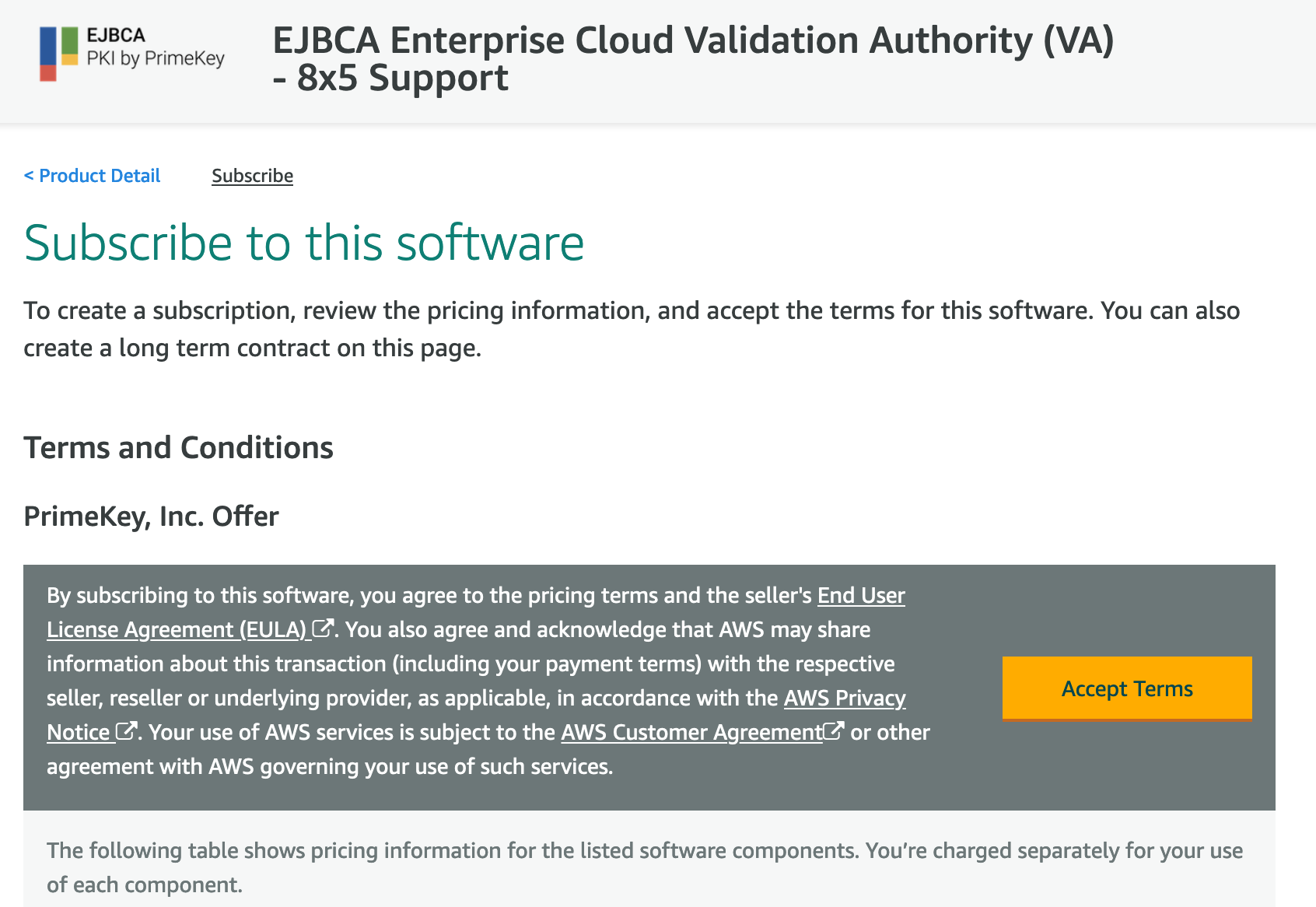The width and height of the screenshot is (1316, 907).
Task: Open the AWS Customer Agreement link
Action: (691, 732)
